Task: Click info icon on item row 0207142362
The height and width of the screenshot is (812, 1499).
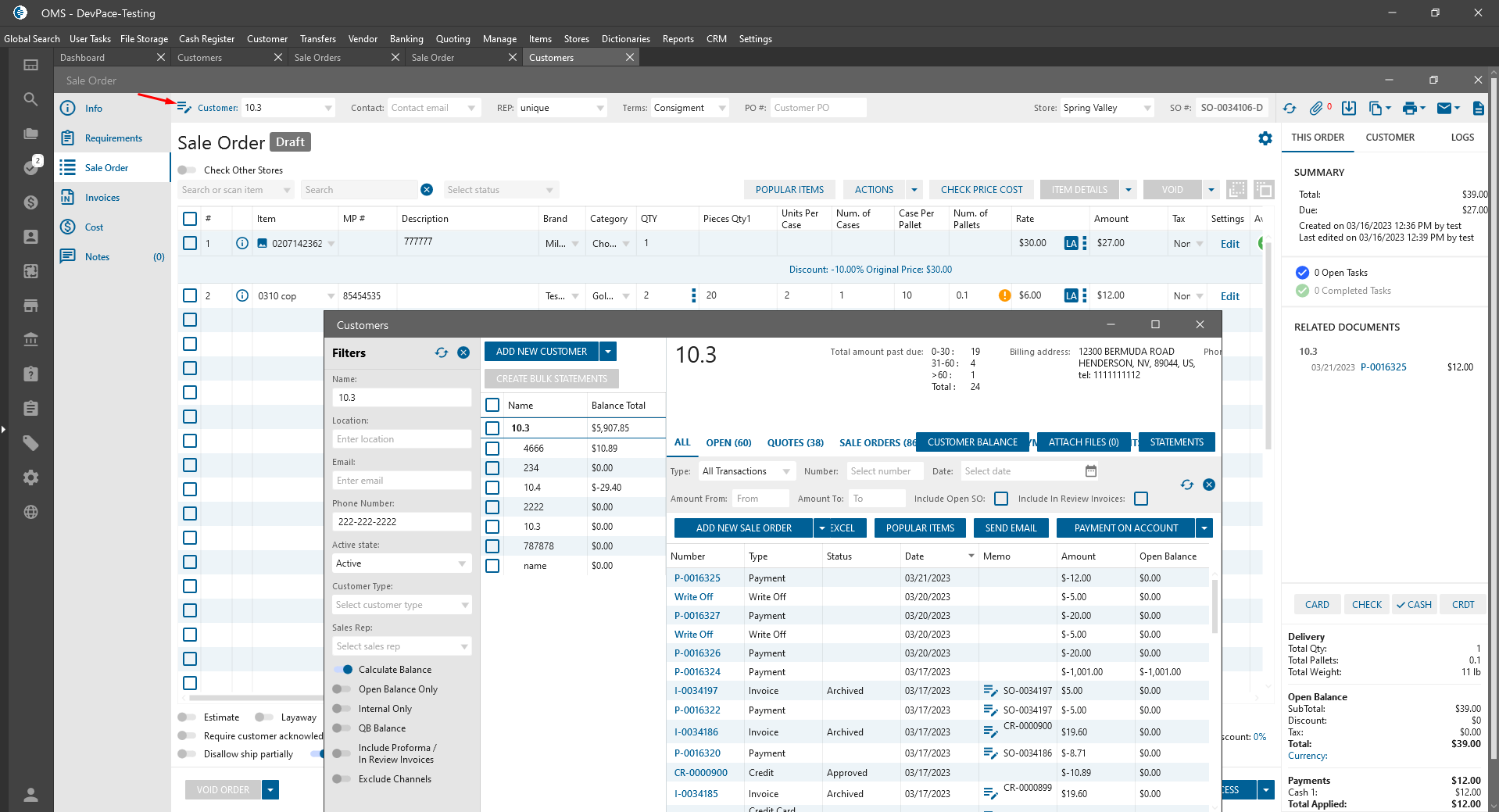Action: (242, 243)
